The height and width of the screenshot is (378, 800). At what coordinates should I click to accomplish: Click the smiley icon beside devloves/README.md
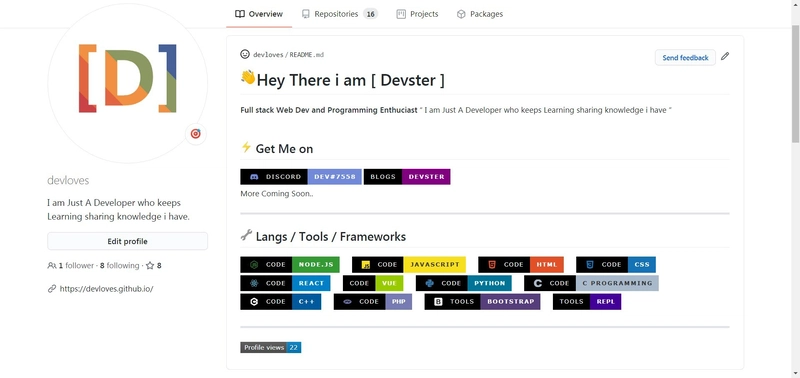(x=245, y=54)
